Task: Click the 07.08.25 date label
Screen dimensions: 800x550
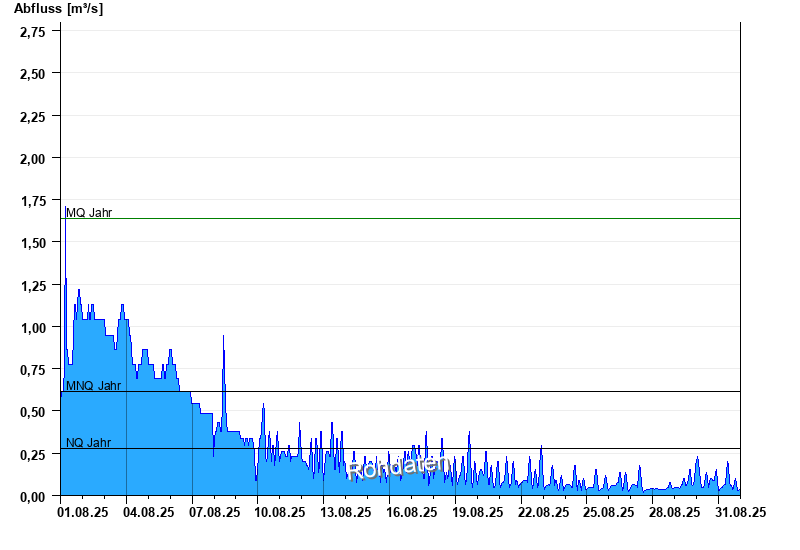Action: [x=215, y=512]
